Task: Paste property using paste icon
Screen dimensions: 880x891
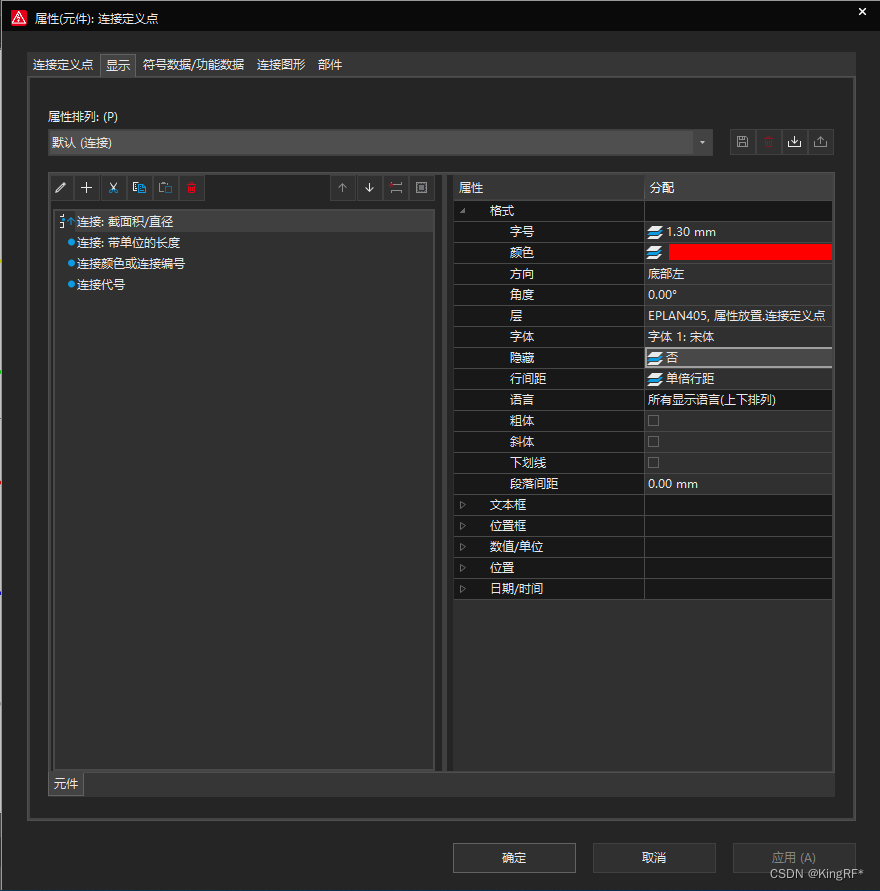Action: click(165, 188)
